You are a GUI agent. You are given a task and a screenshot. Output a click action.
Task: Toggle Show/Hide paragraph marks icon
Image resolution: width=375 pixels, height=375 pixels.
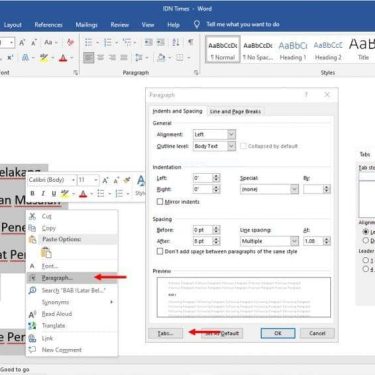point(190,42)
